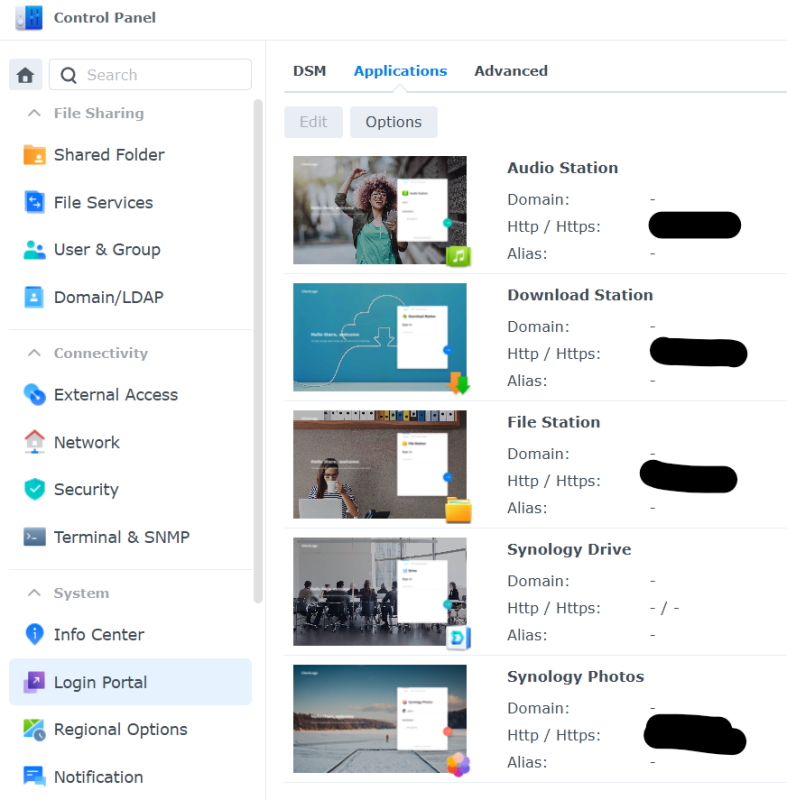787x800 pixels.
Task: Select Login Portal label in sidebar
Action: (100, 682)
